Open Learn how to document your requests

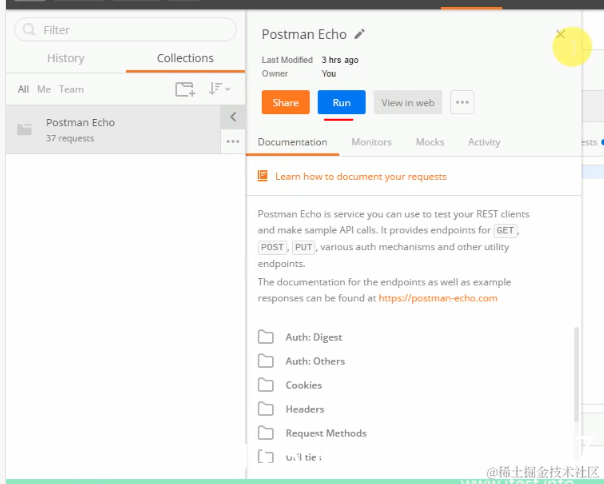[361, 176]
